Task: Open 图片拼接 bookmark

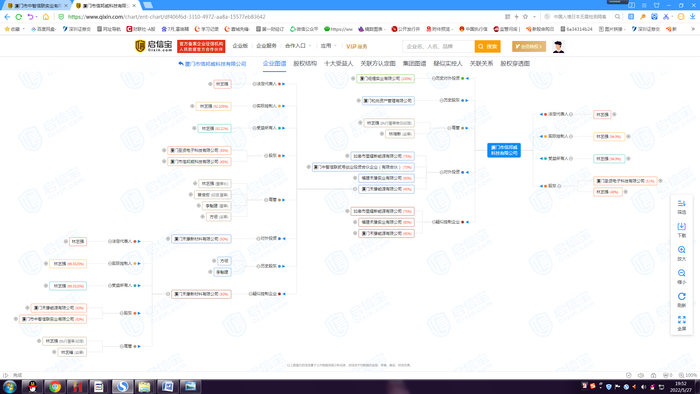Action: pyautogui.click(x=612, y=29)
